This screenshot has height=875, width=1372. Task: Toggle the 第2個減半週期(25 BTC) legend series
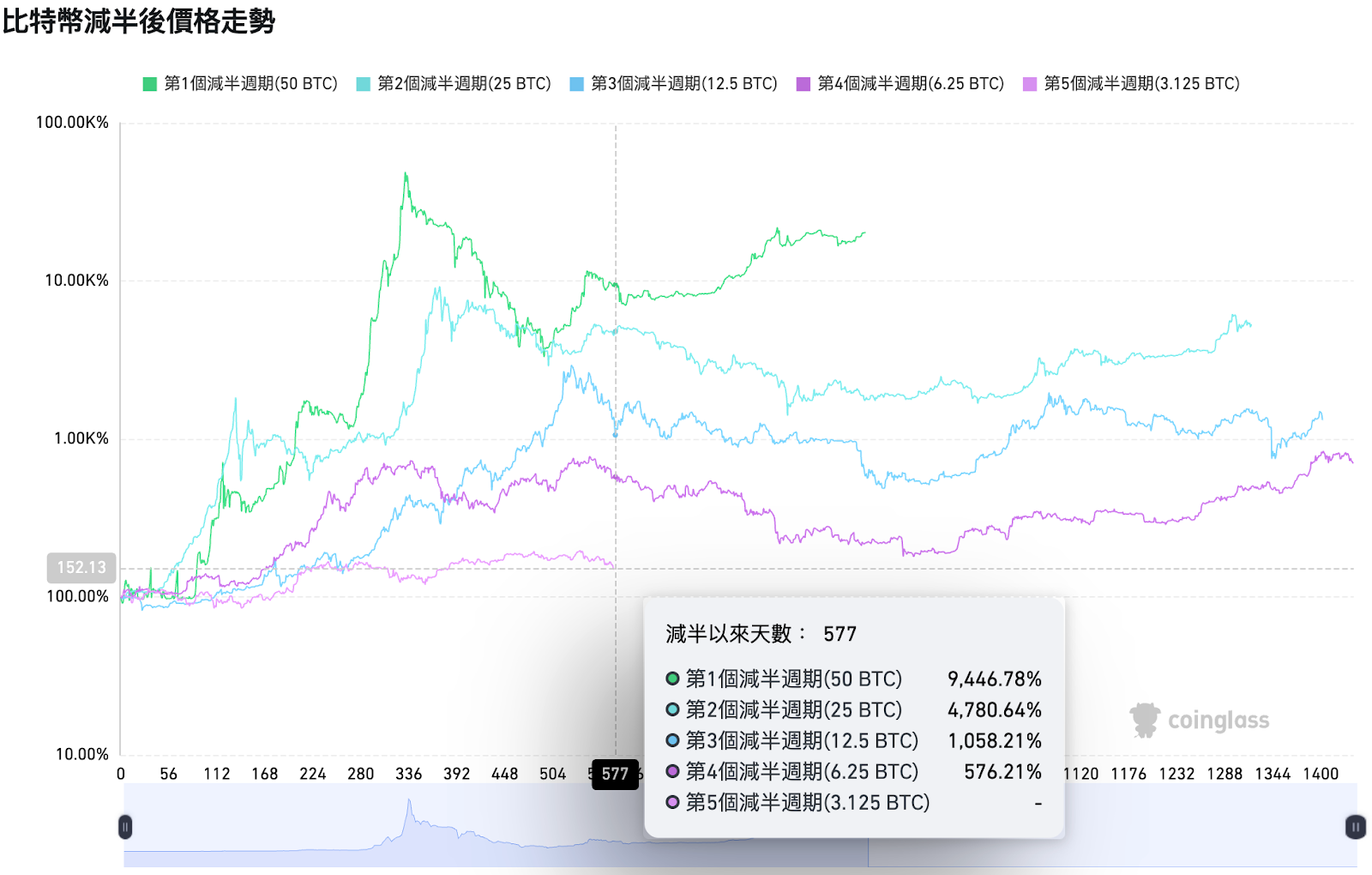point(454,83)
